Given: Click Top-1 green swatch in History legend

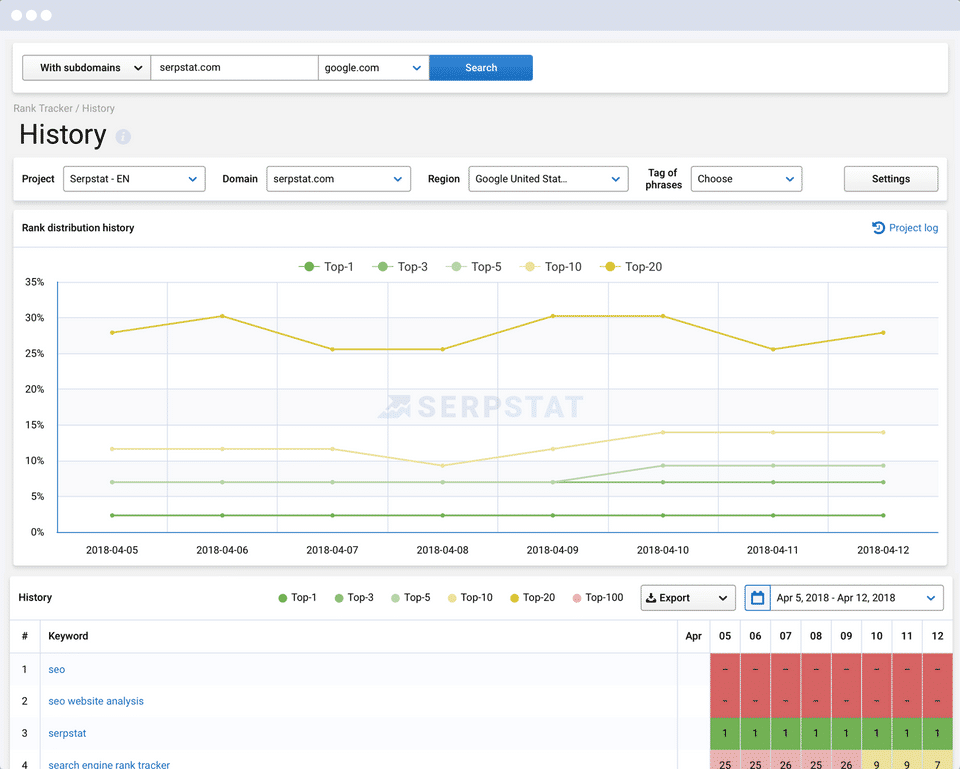Looking at the screenshot, I should (282, 598).
